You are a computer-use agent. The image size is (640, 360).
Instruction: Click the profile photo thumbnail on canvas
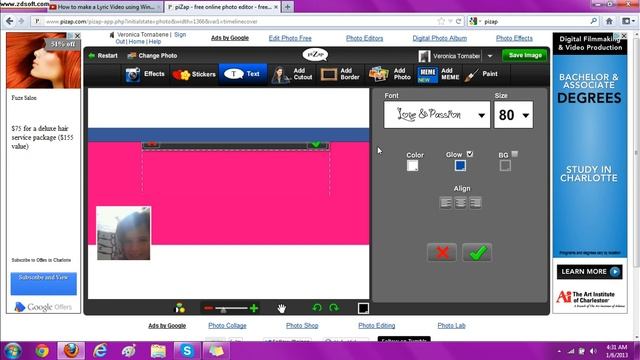[x=124, y=233]
